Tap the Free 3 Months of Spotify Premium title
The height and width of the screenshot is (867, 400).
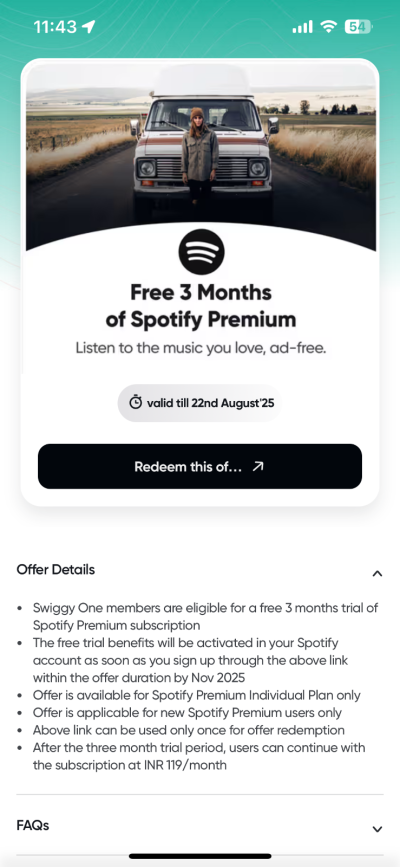click(200, 305)
